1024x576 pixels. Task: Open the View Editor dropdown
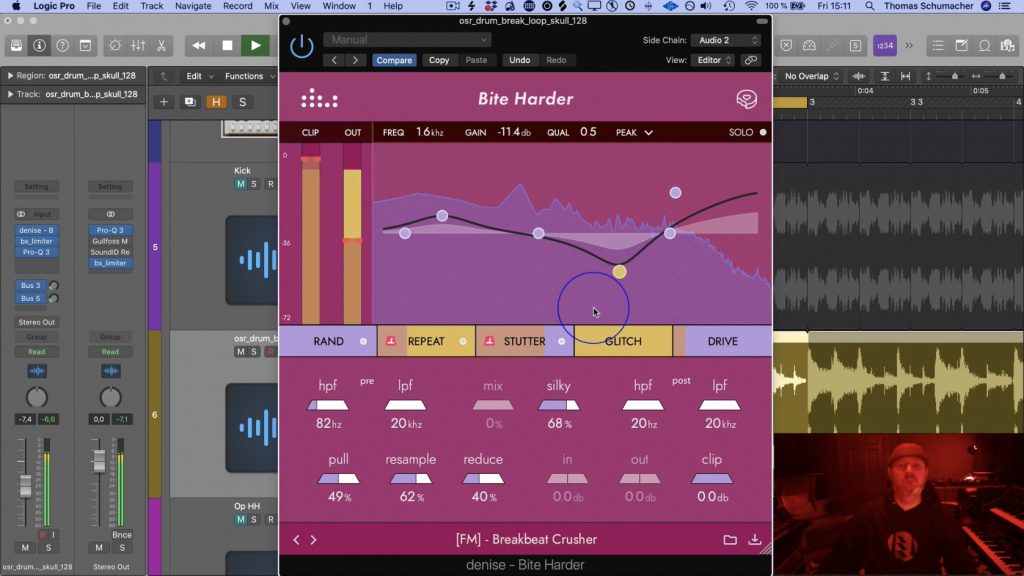[x=714, y=60]
